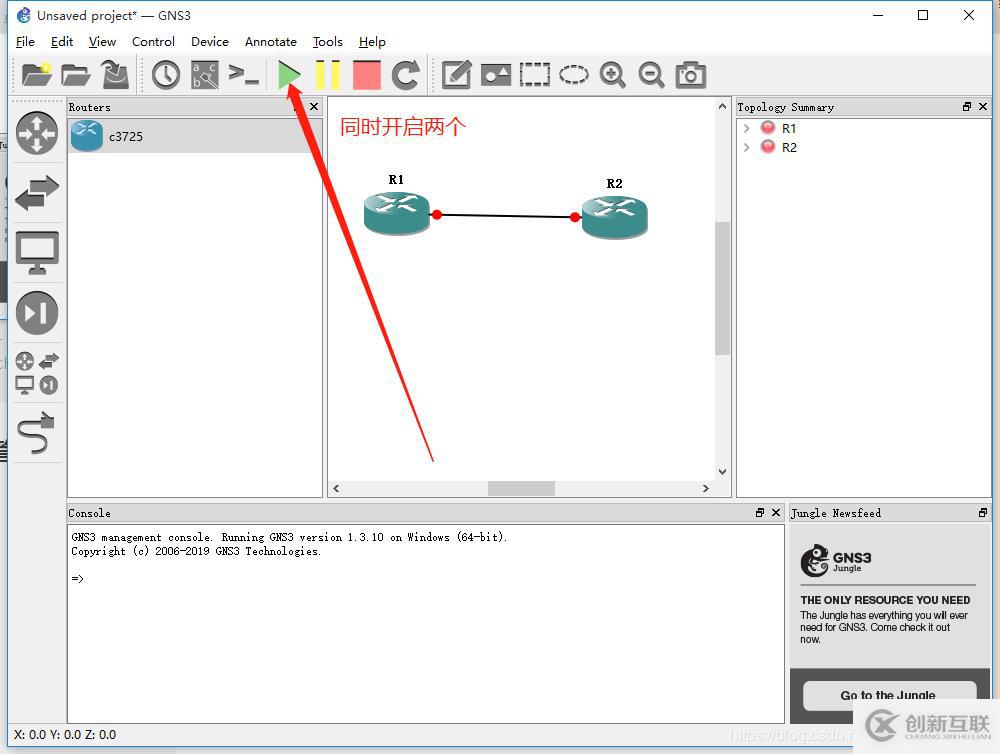Click the New blank project icon
This screenshot has height=754, width=1000.
[36, 75]
